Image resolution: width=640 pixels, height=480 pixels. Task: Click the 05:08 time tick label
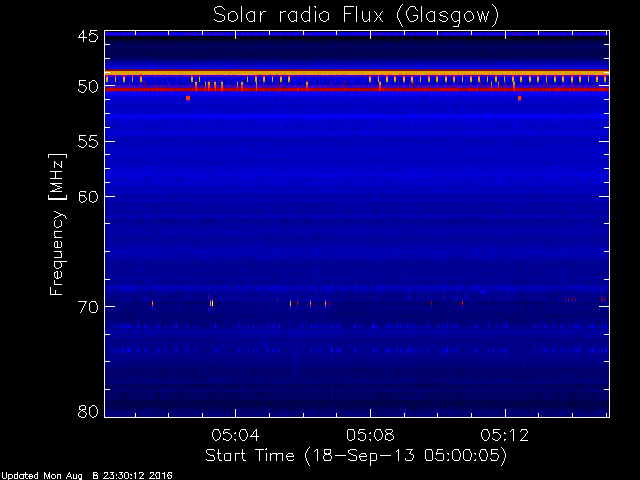coord(370,435)
